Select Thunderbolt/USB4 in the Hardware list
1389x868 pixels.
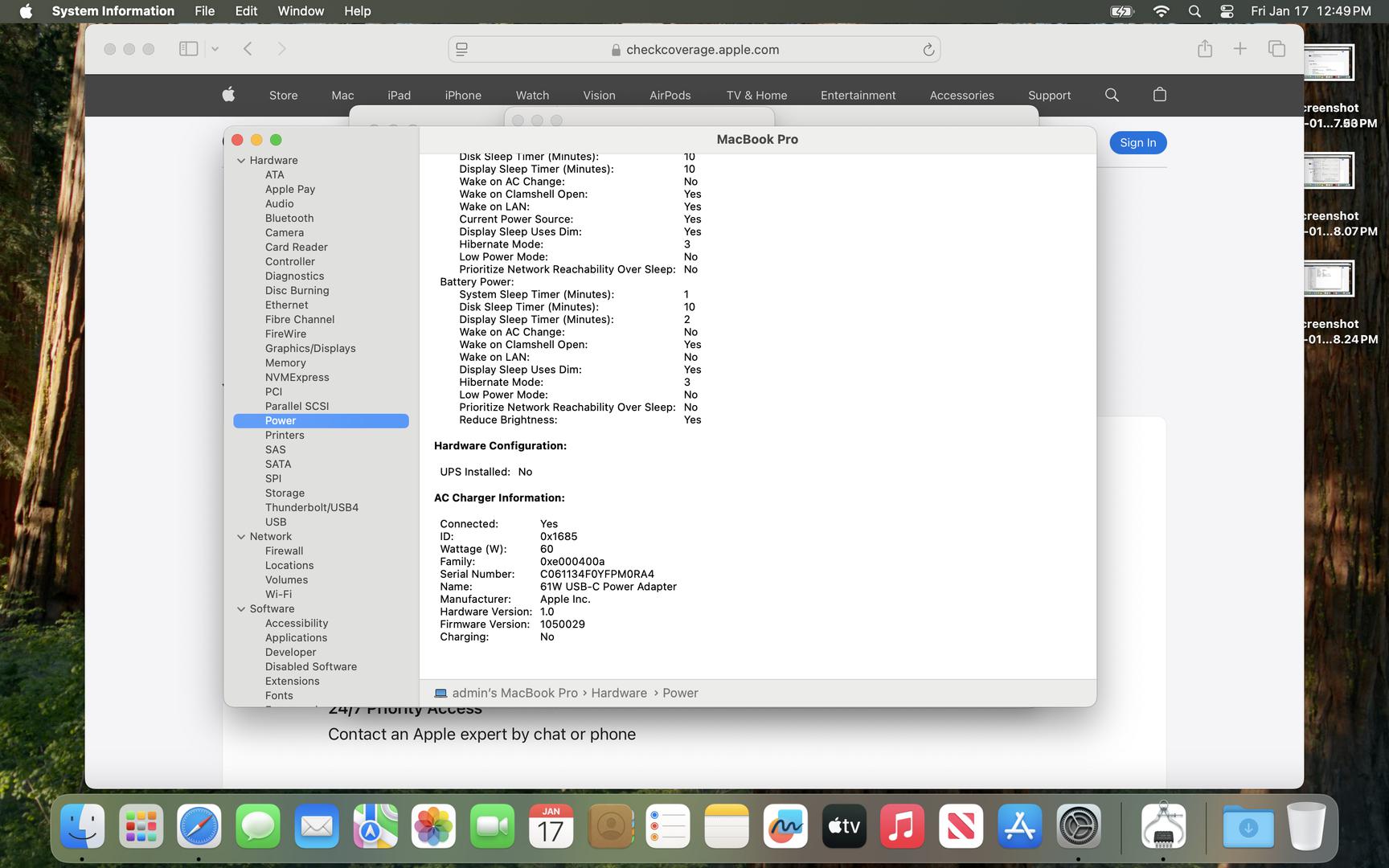312,508
